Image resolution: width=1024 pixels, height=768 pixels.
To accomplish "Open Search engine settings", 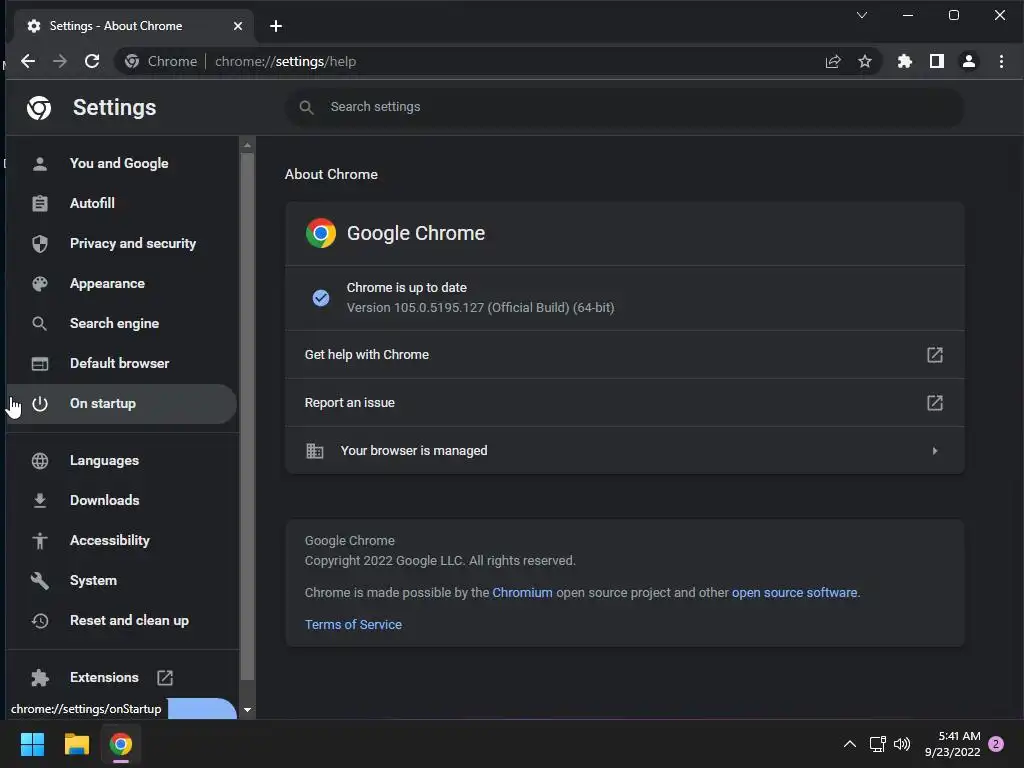I will 121,323.
